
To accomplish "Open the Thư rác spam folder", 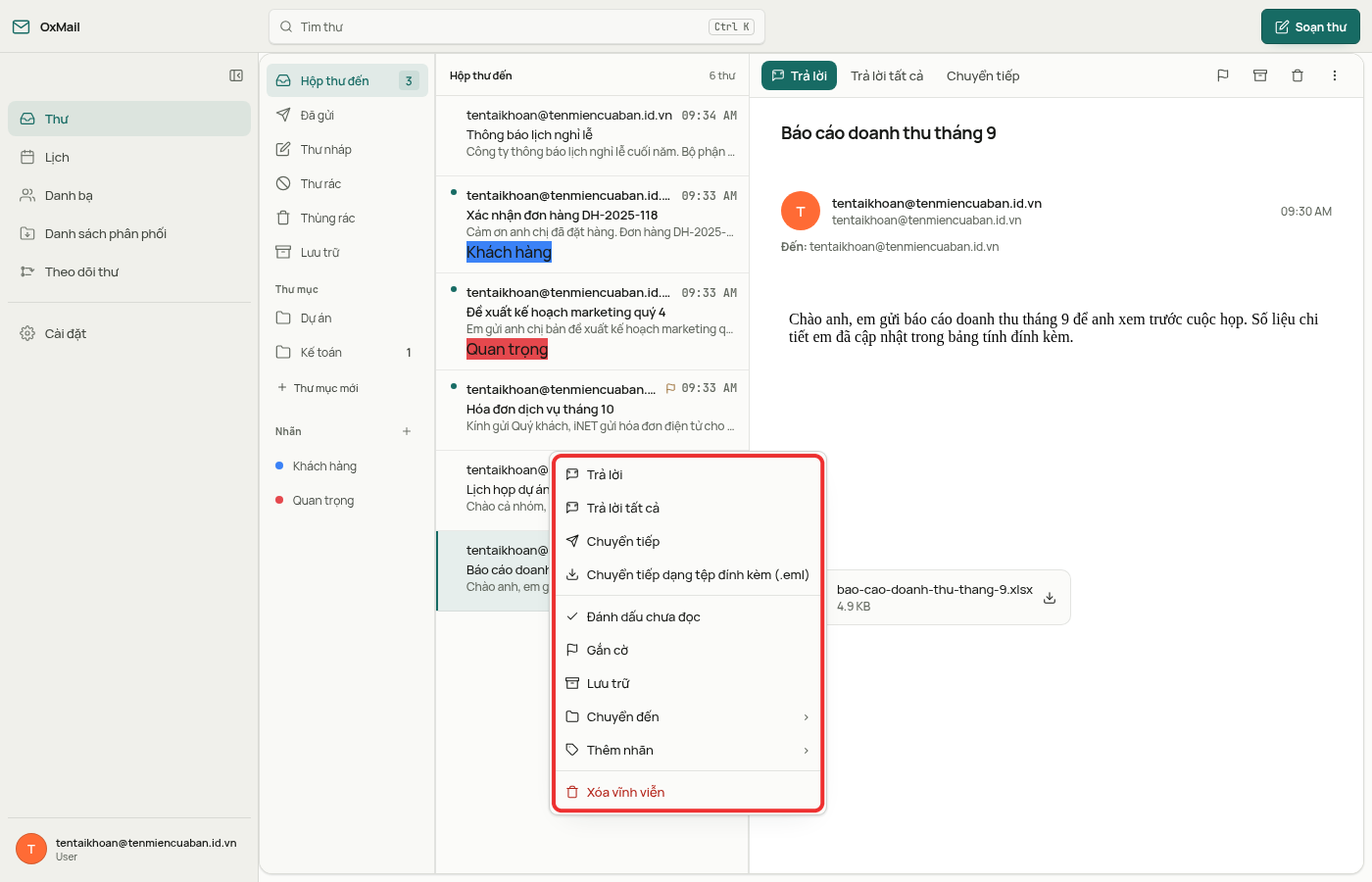I will point(347,183).
